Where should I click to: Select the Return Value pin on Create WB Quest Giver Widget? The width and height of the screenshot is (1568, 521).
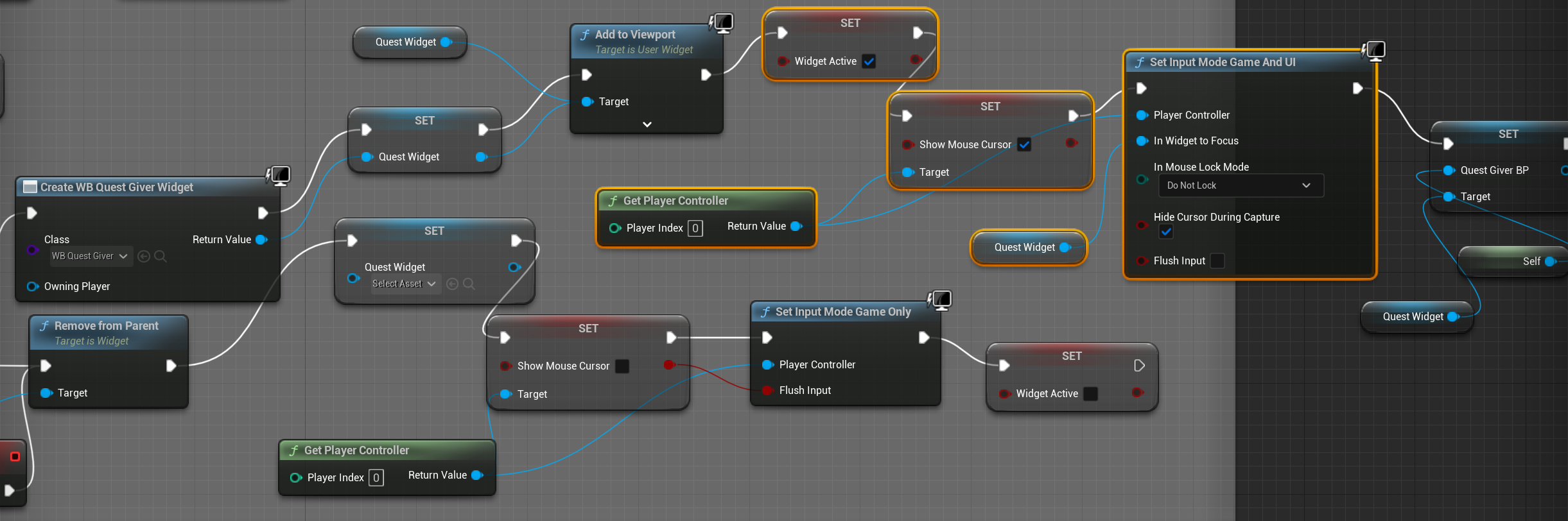pyautogui.click(x=261, y=239)
